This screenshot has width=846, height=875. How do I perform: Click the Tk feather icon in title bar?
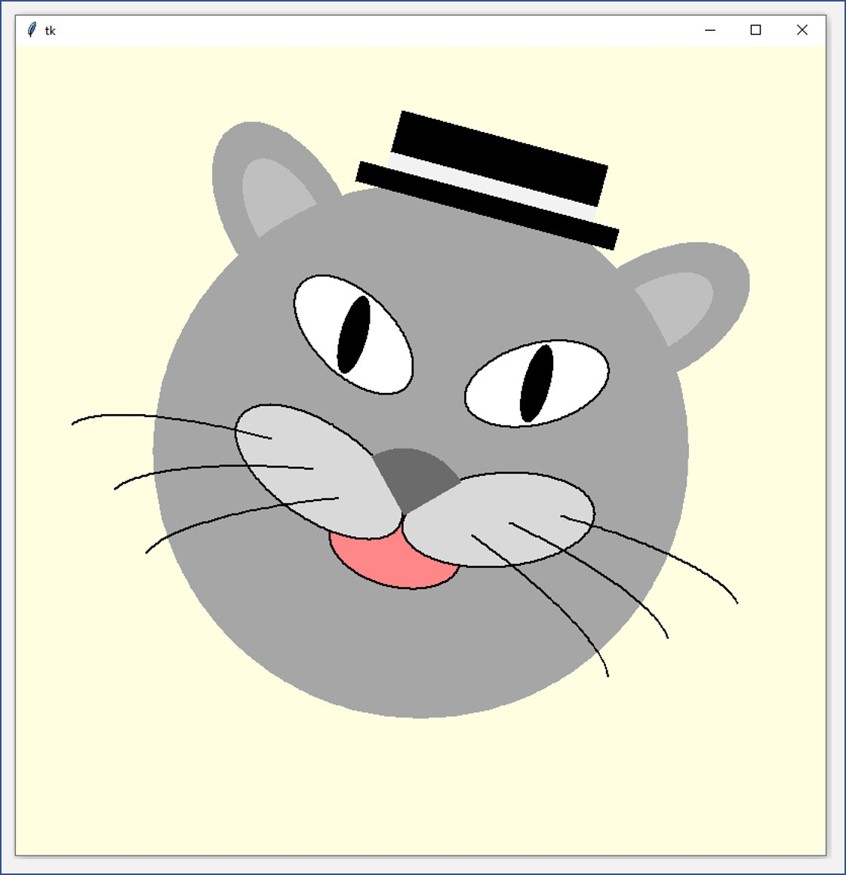[31, 30]
